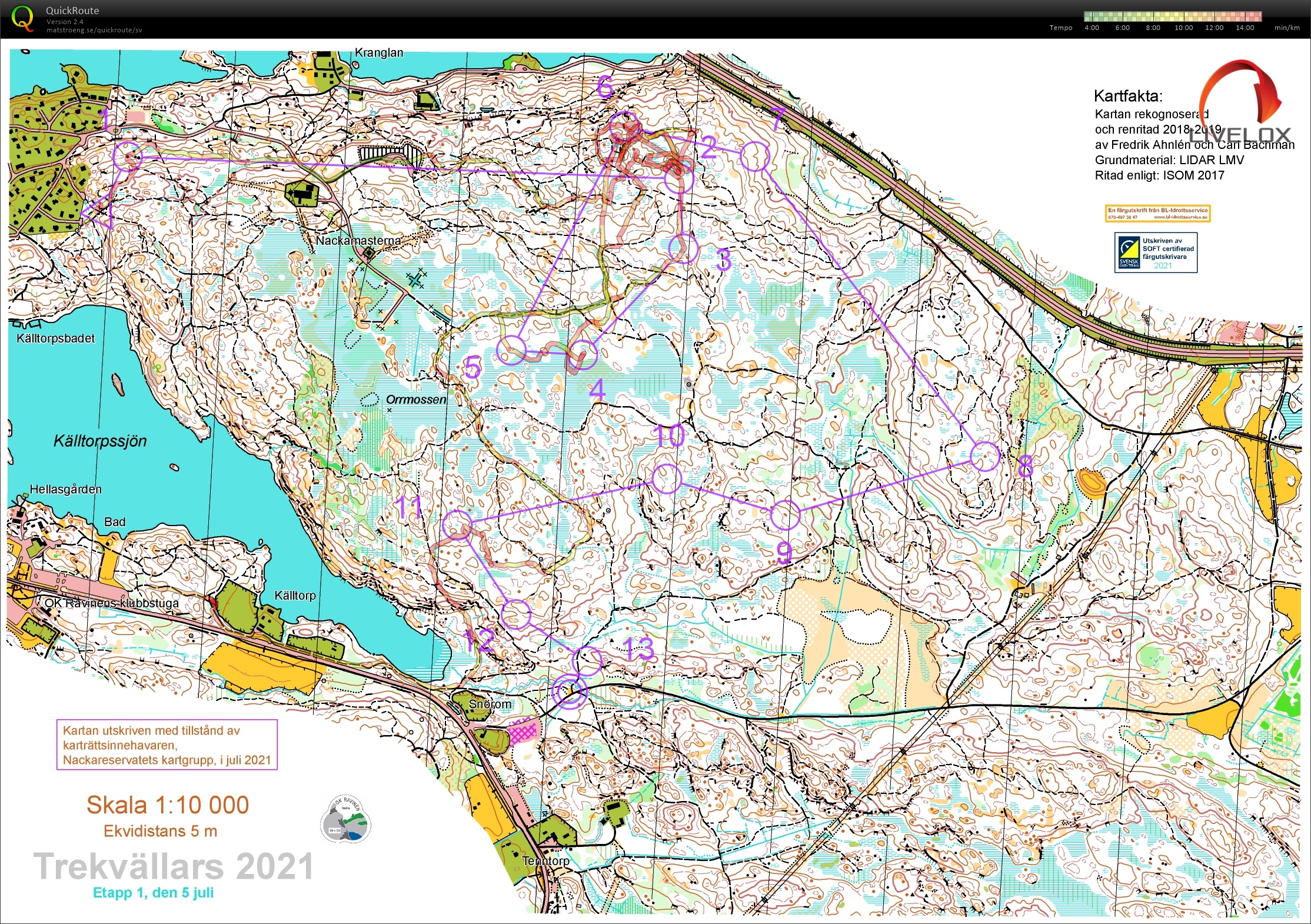
Task: Click the 14:00 tempo scale value
Action: (x=1245, y=28)
